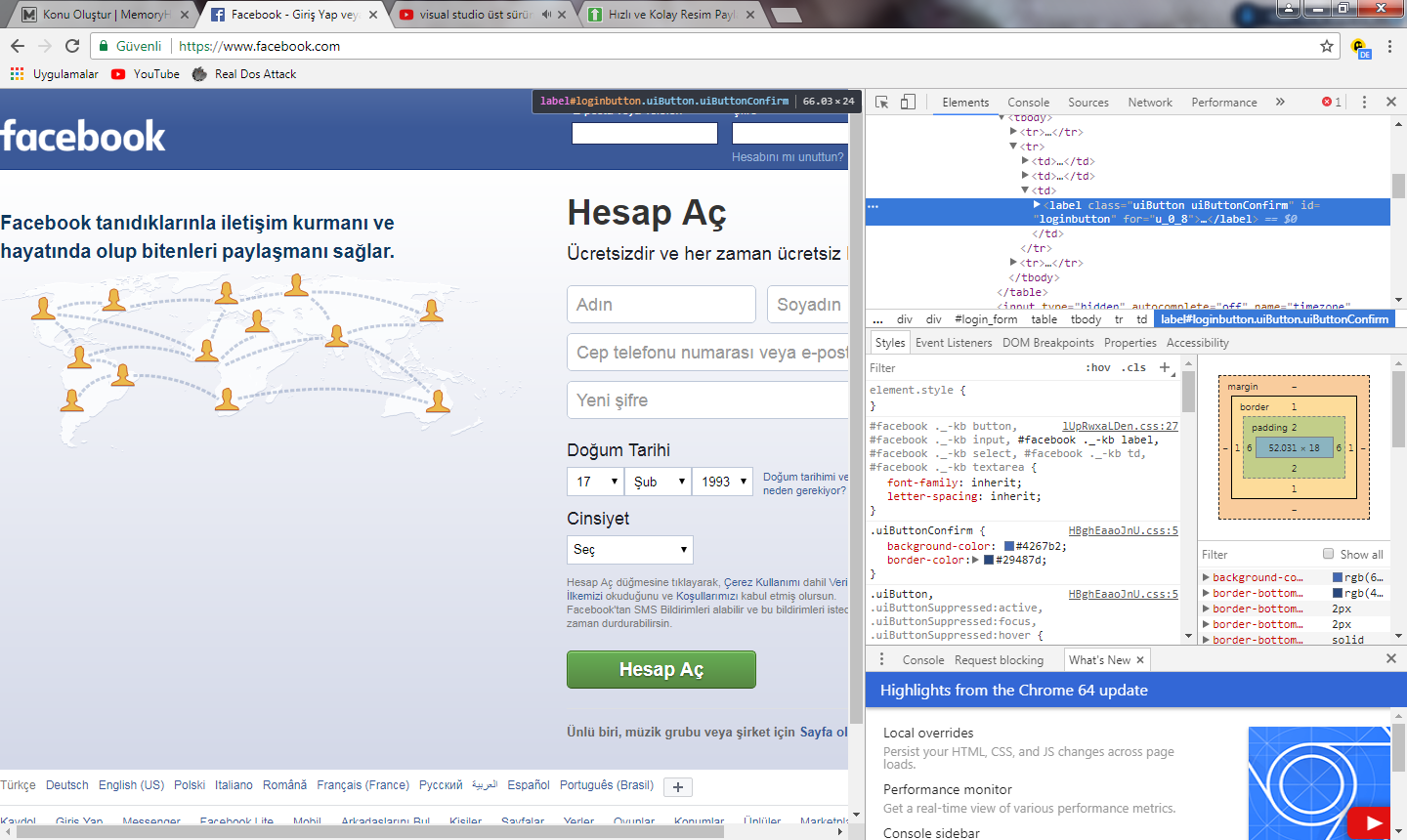Screen dimensions: 1407x840
Task: Close the bottom drawer panel
Action: coord(1391,659)
